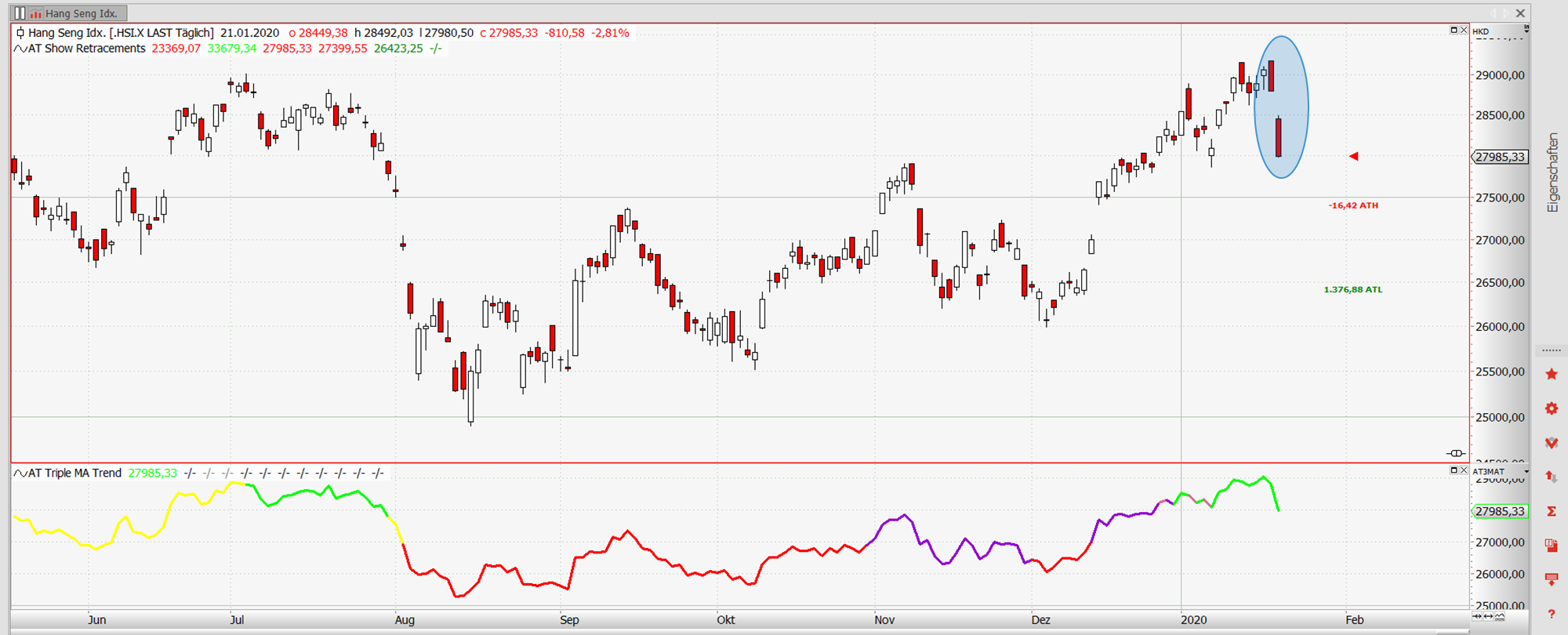Open settings via the red gear icon
Viewport: 1568px width, 635px height.
(1551, 408)
